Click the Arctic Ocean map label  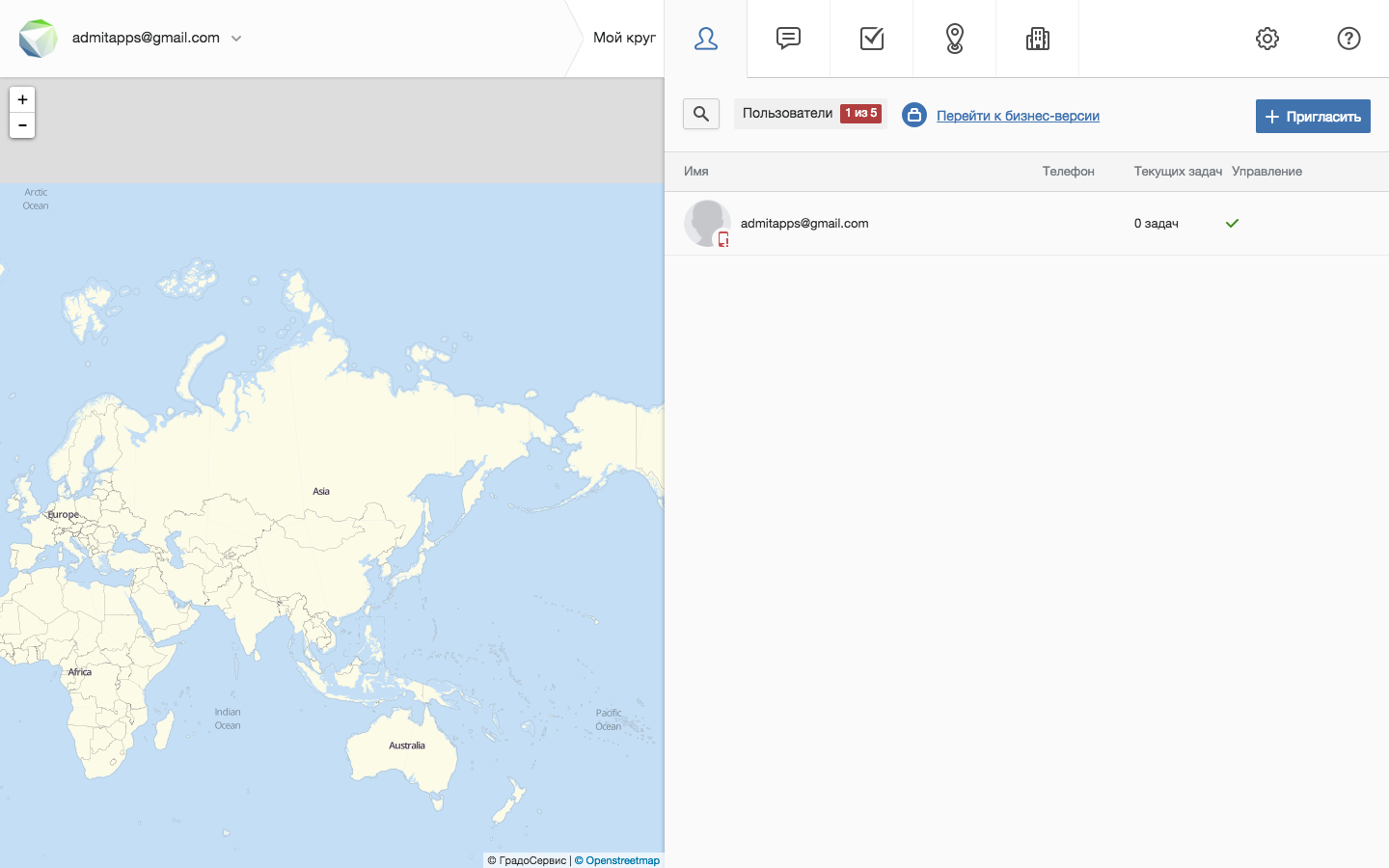[x=36, y=199]
